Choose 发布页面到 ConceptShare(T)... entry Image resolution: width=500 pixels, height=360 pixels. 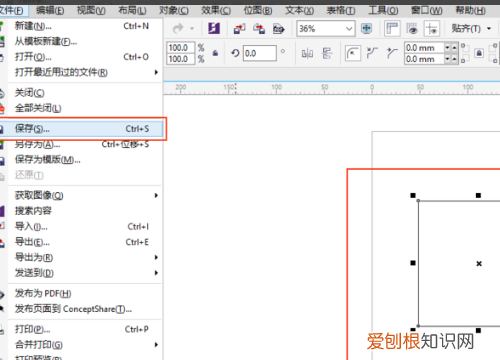(x=81, y=309)
